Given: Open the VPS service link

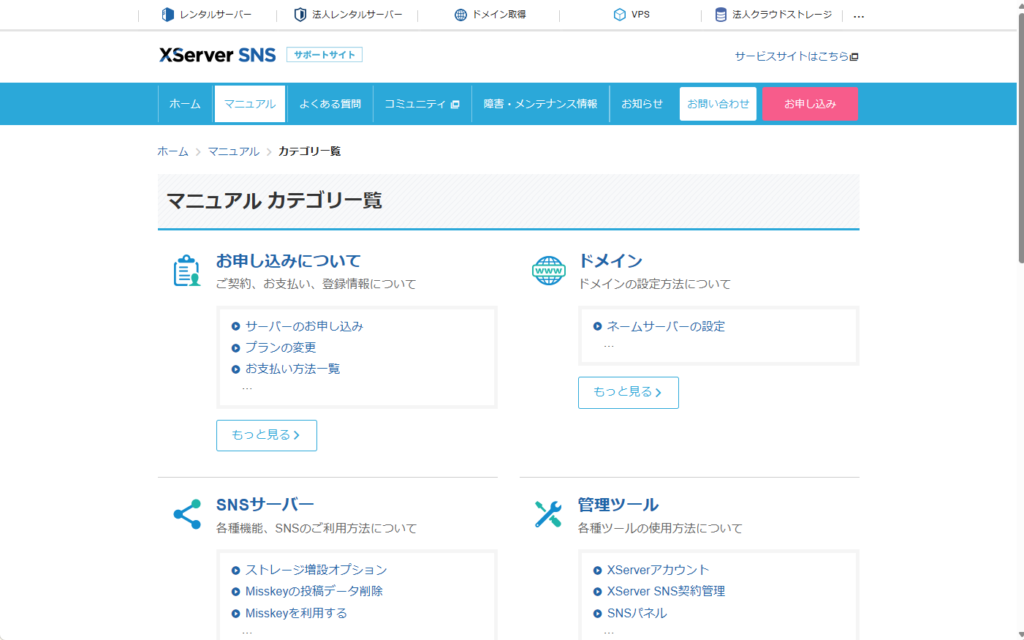Looking at the screenshot, I should pyautogui.click(x=632, y=14).
